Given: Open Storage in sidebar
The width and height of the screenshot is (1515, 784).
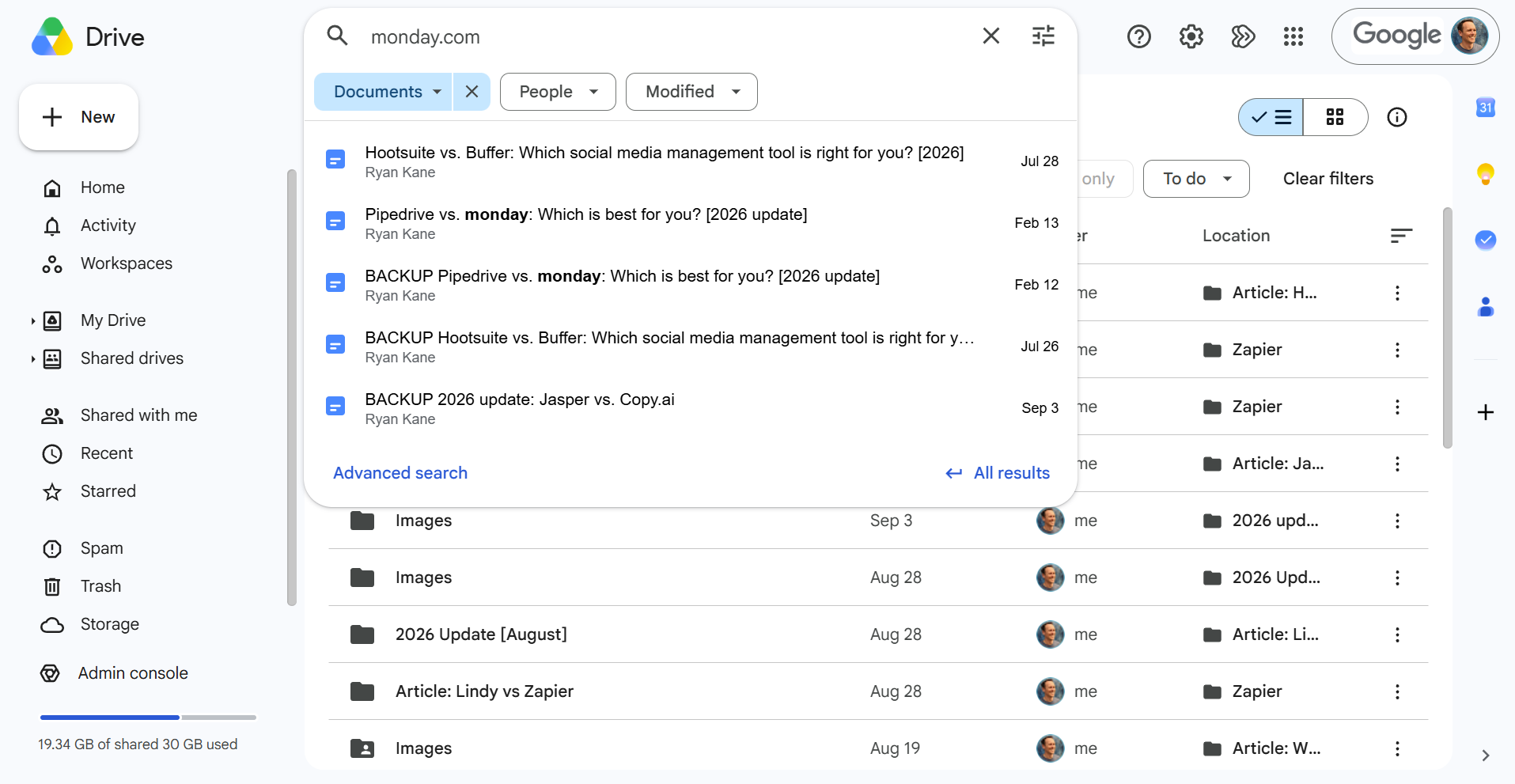Looking at the screenshot, I should (110, 624).
